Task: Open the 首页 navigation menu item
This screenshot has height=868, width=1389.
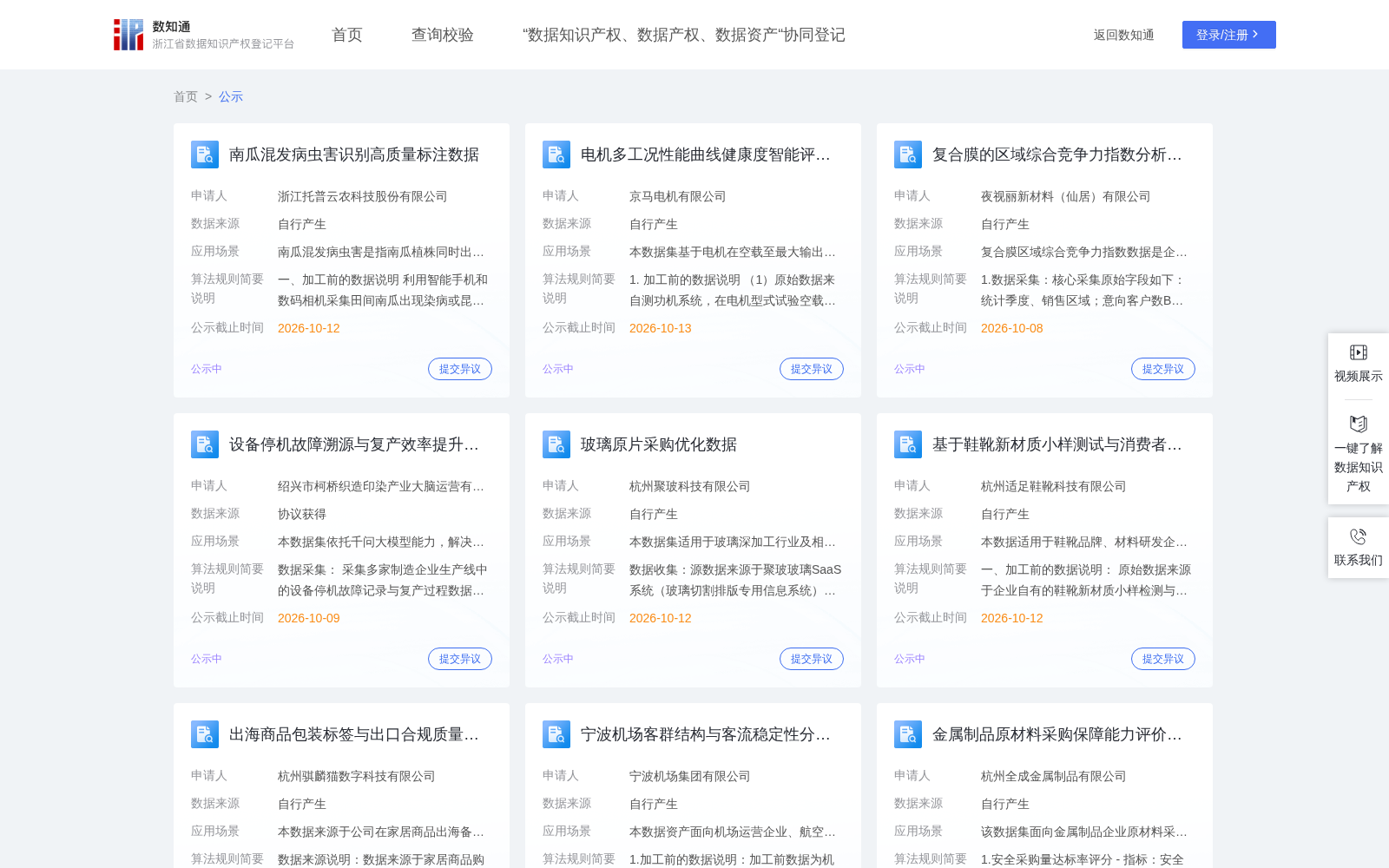Action: tap(347, 35)
